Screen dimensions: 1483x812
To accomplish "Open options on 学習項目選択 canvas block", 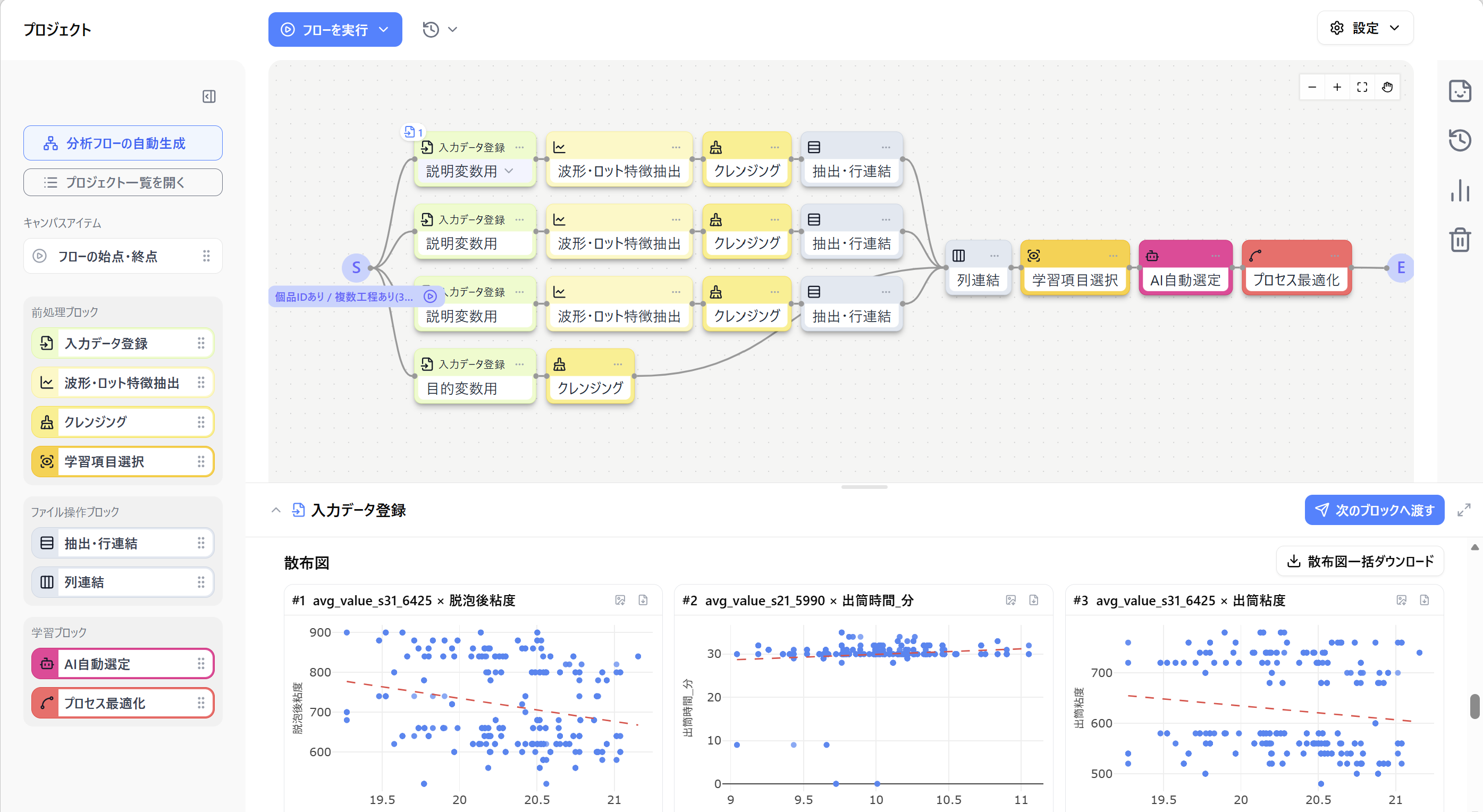I will tap(1113, 256).
